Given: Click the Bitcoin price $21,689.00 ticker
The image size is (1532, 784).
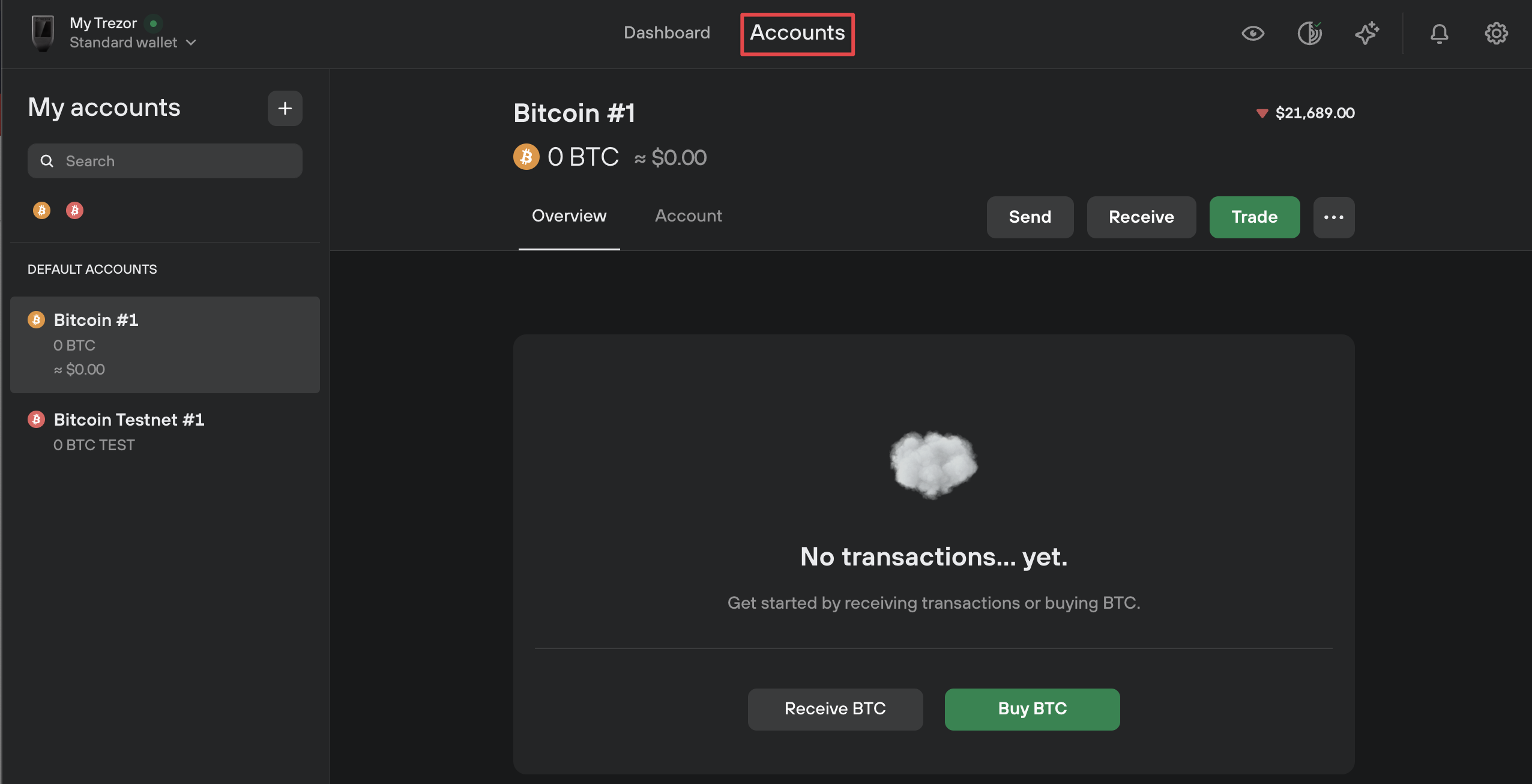Looking at the screenshot, I should point(1306,113).
